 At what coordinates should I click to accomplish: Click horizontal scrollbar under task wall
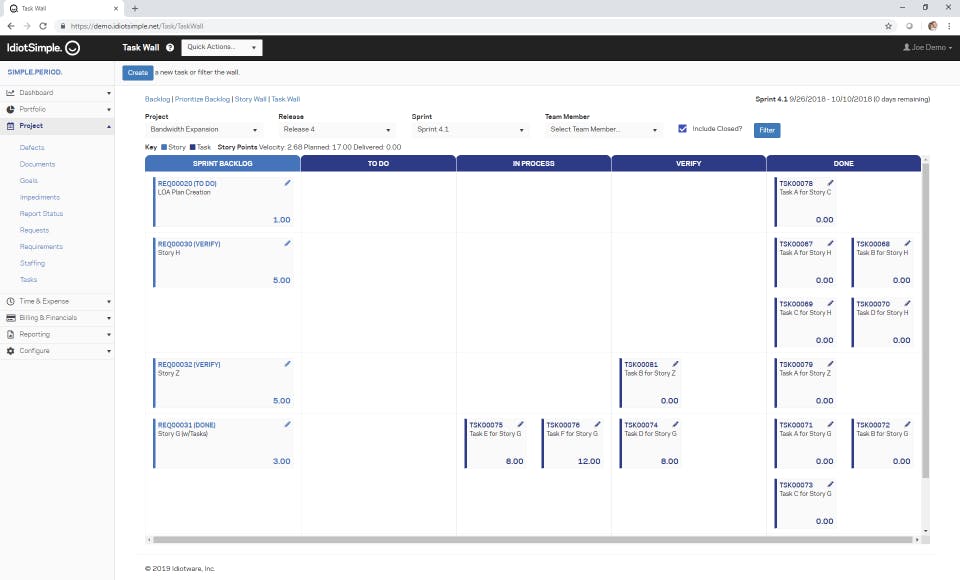tap(533, 540)
